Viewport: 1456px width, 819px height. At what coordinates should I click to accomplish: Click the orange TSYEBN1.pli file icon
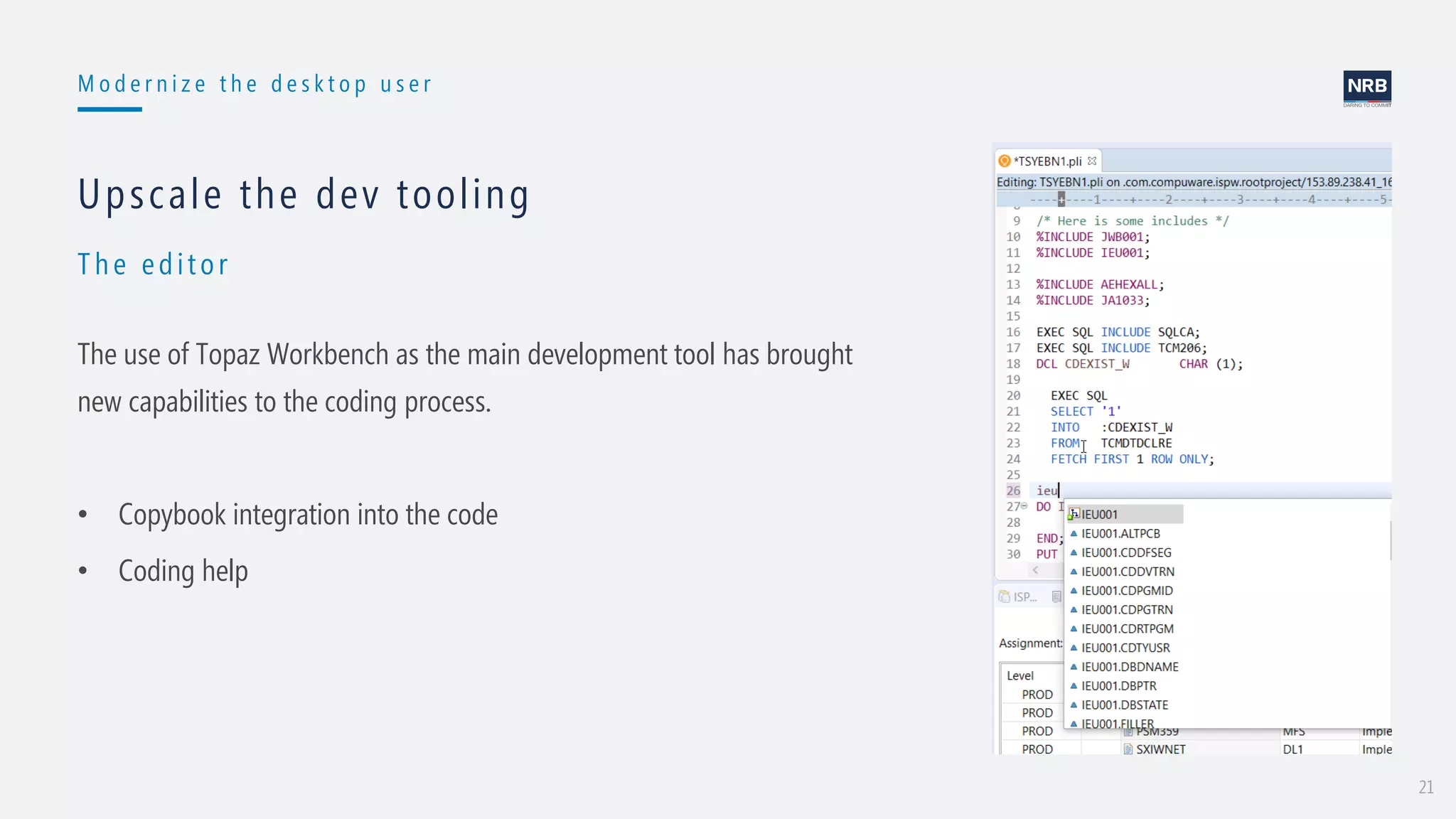click(1005, 161)
